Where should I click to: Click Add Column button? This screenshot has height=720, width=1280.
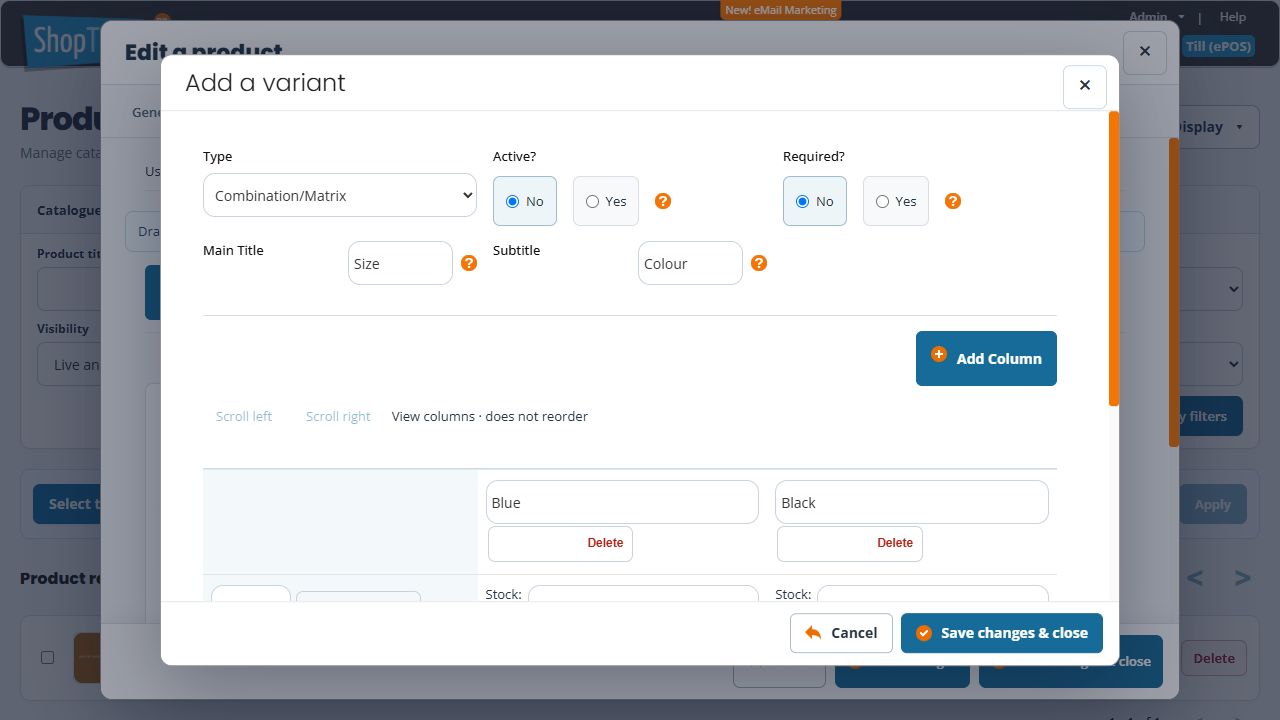pyautogui.click(x=986, y=358)
